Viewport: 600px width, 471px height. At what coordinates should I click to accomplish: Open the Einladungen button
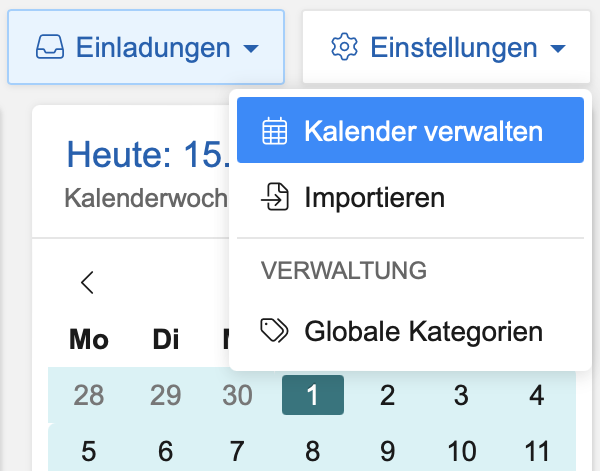pos(146,47)
